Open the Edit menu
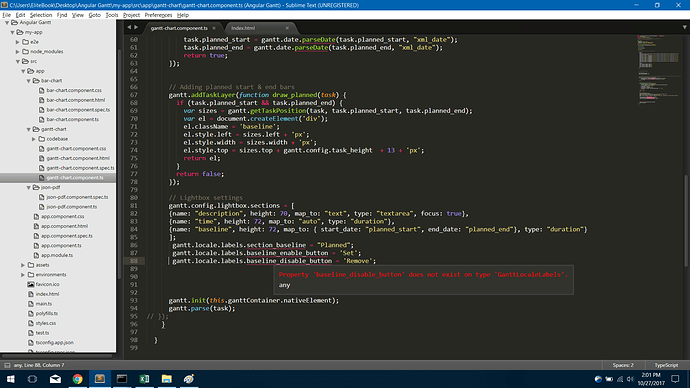The width and height of the screenshot is (690, 388). click(x=20, y=15)
